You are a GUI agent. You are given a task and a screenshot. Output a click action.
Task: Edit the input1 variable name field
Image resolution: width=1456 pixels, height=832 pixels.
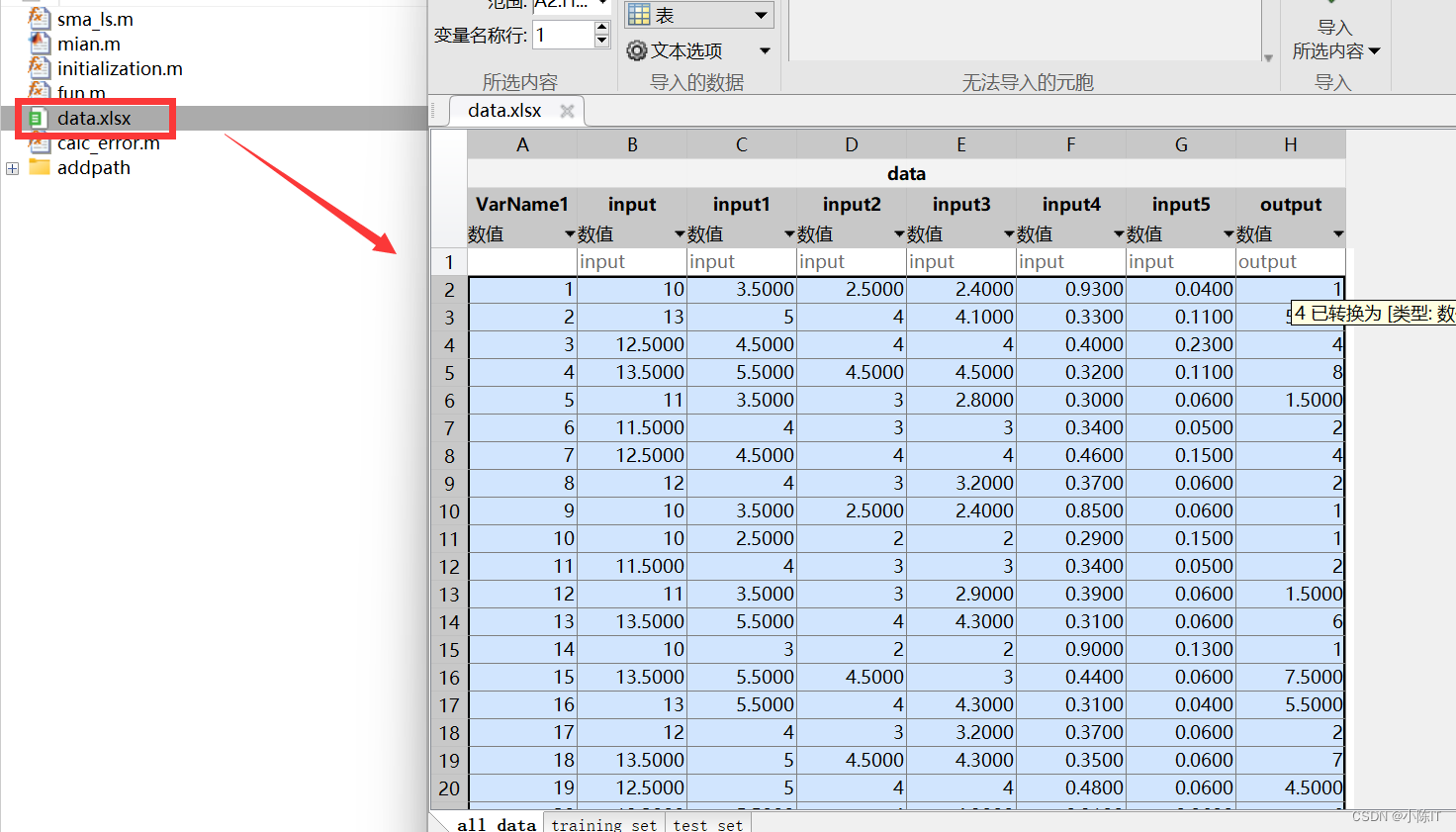coord(742,204)
